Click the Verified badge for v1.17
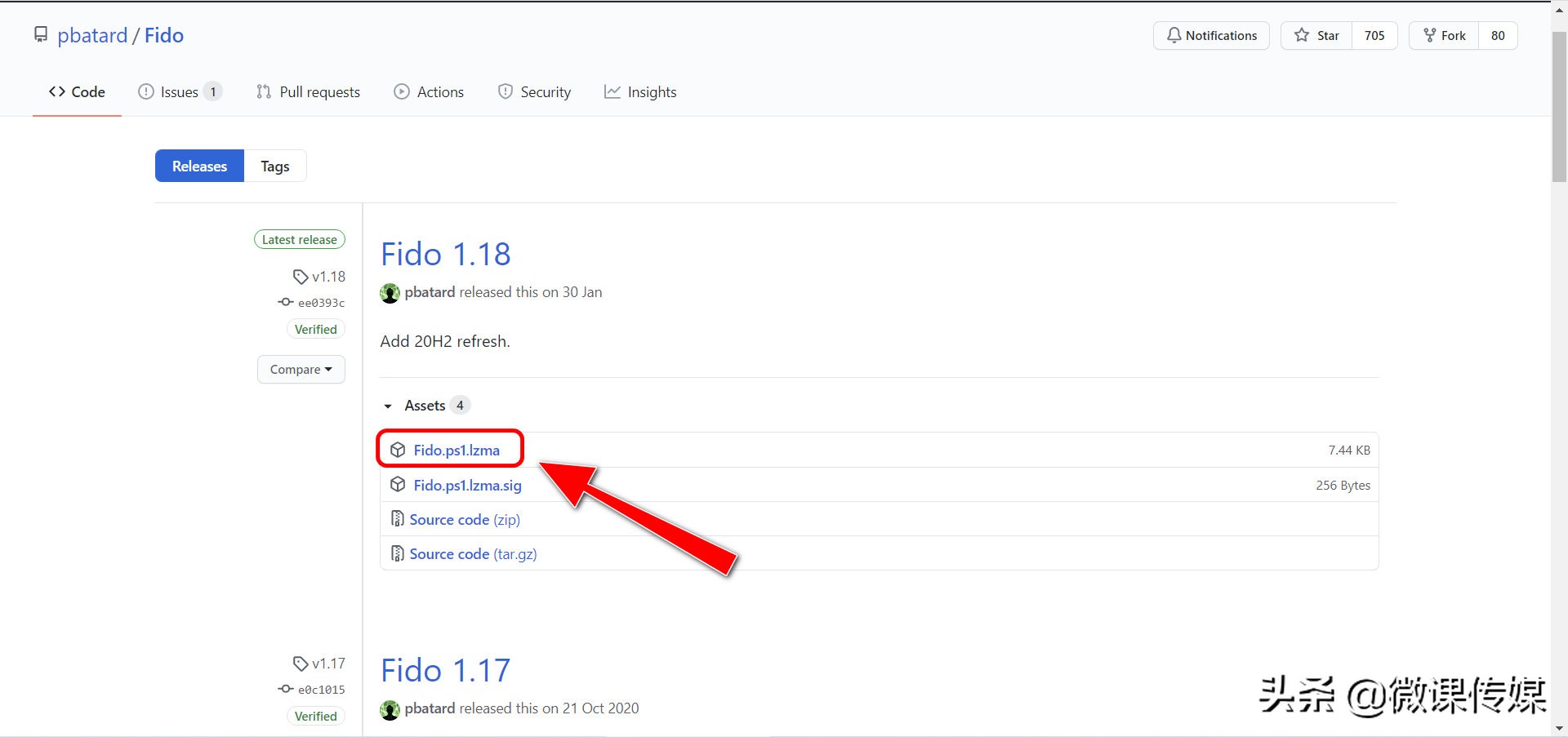The width and height of the screenshot is (1568, 737). point(315,717)
